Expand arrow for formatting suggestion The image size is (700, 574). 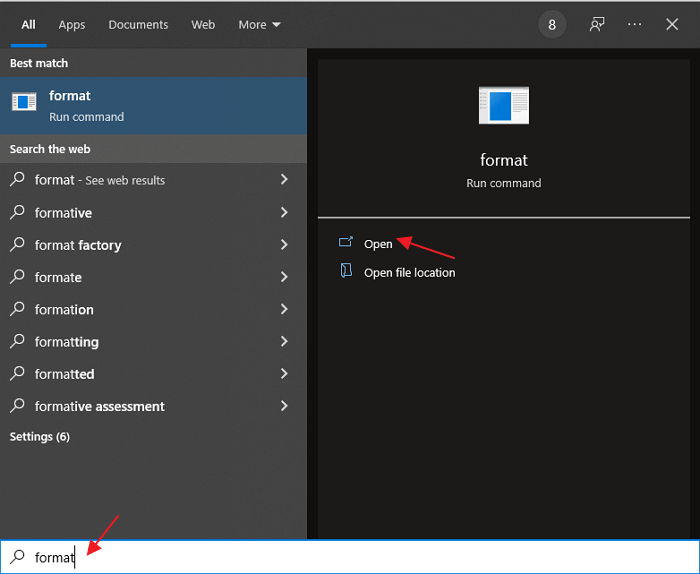284,341
